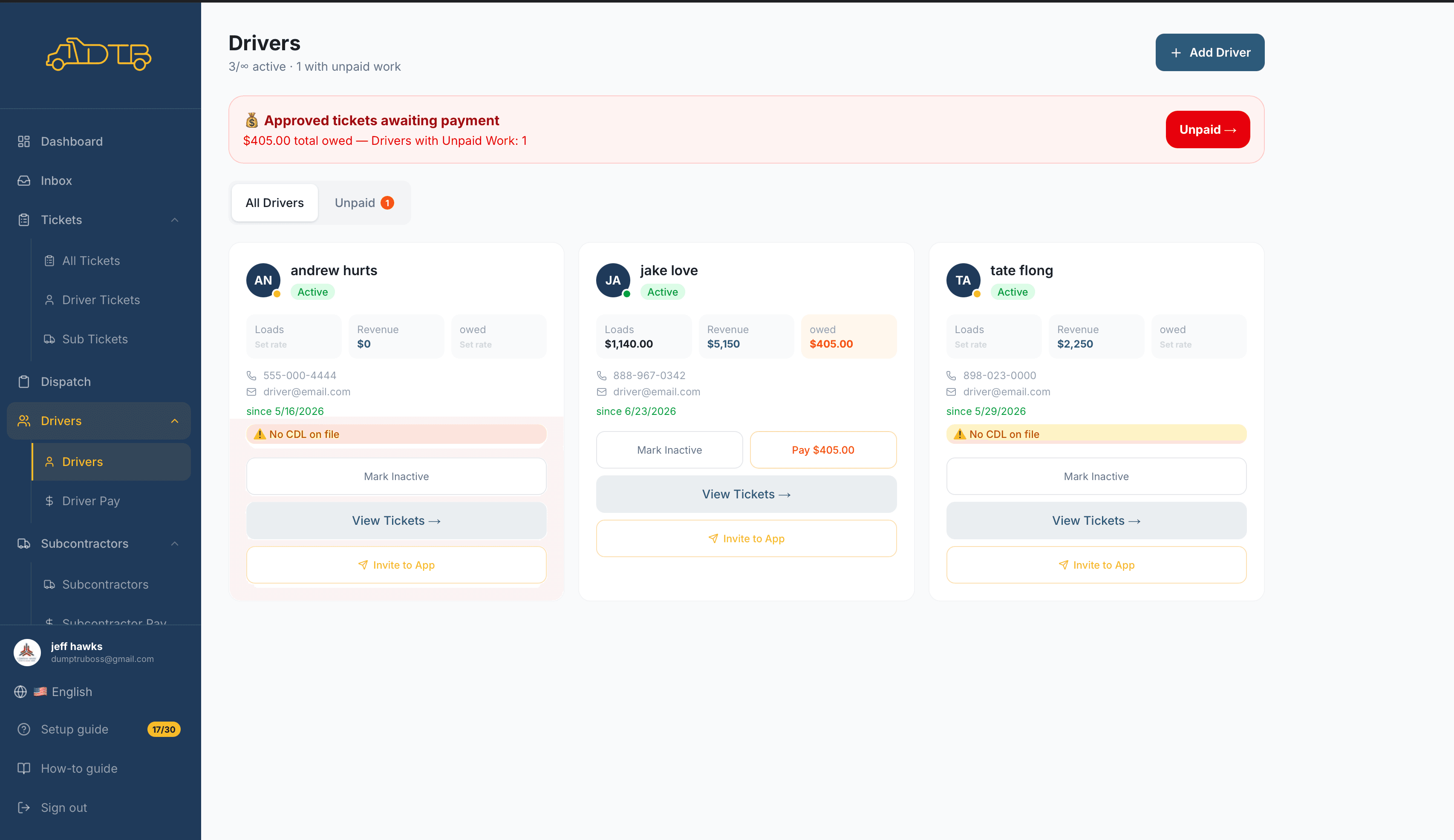Collapse the Tickets section chevron
Screen dimensions: 1454x840
click(x=175, y=220)
